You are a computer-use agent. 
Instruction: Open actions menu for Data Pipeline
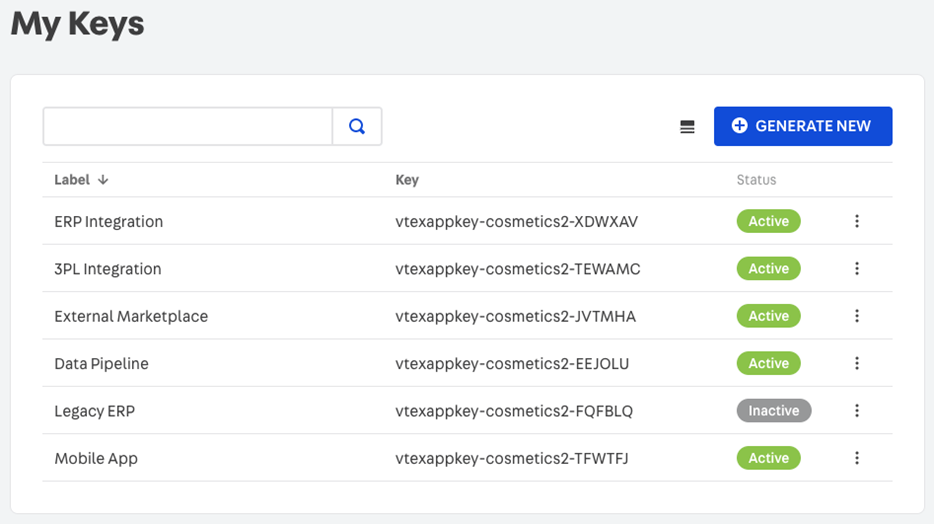857,363
